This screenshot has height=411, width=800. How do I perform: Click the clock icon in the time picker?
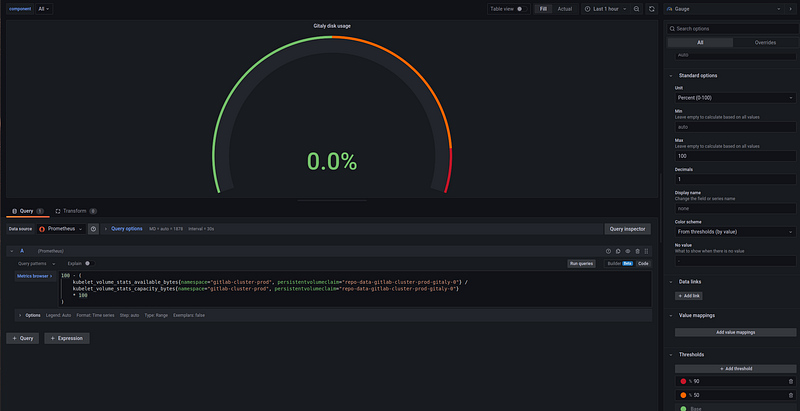pyautogui.click(x=587, y=9)
